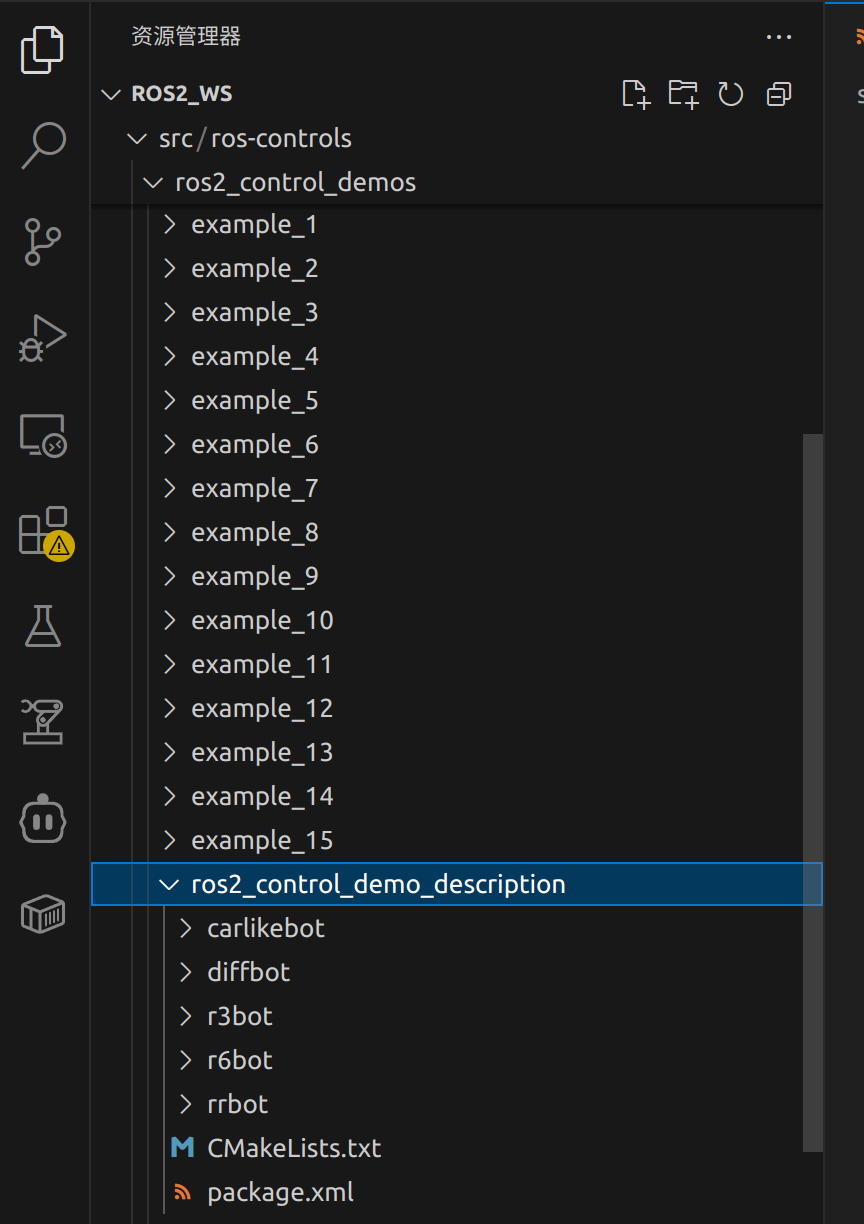The height and width of the screenshot is (1224, 864).
Task: Open Run and Debug view
Action: [43, 338]
